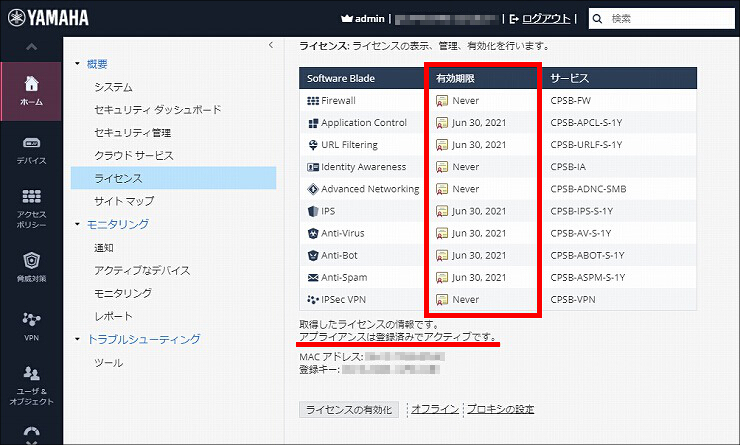This screenshot has height=445, width=740.
Task: Click the CPSB-FW service cell
Action: 571,101
